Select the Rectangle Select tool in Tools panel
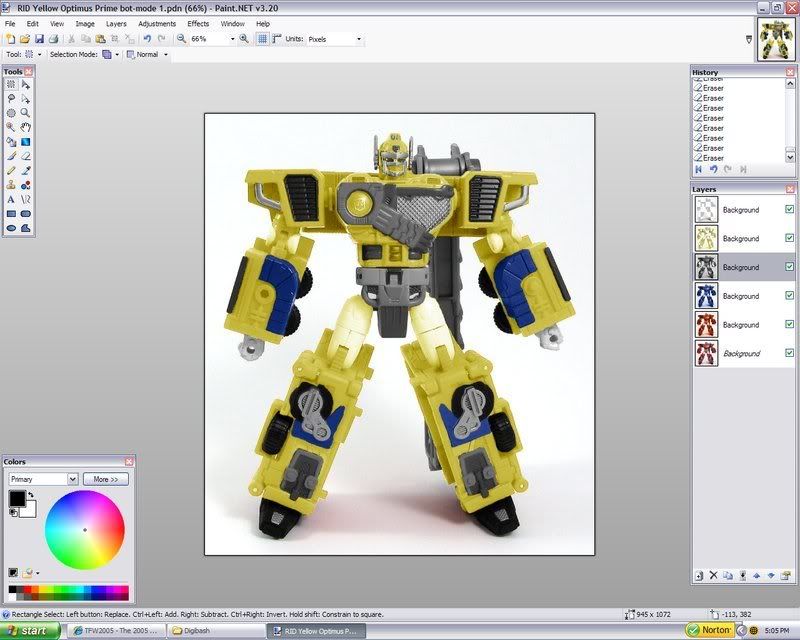 (x=11, y=84)
